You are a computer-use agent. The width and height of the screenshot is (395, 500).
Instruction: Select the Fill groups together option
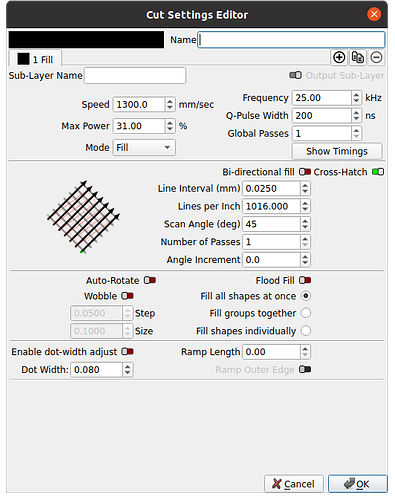(x=306, y=313)
